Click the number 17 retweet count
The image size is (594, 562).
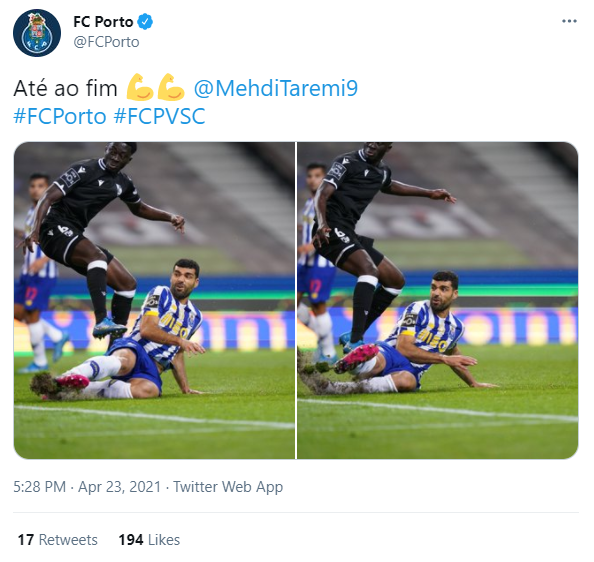click(26, 540)
